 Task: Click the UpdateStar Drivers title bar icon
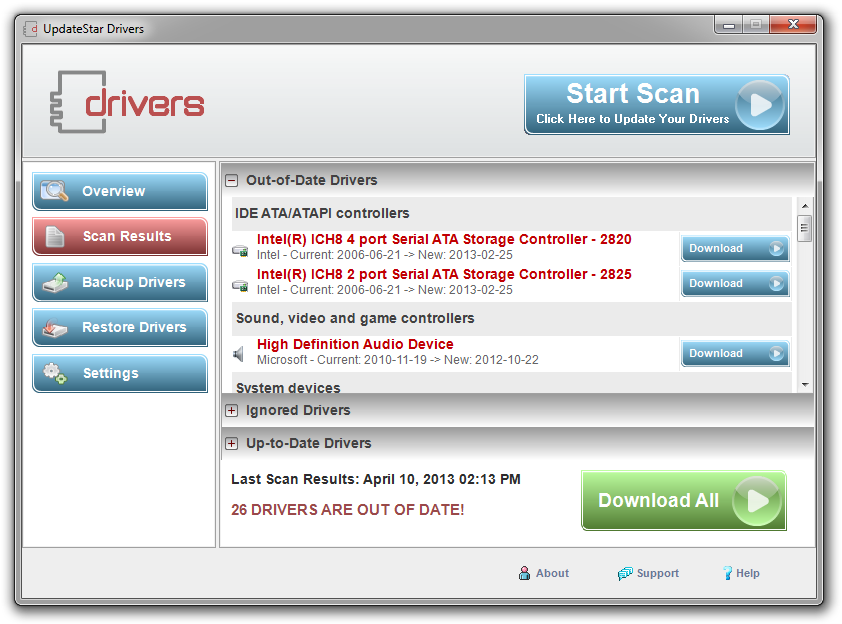(x=31, y=28)
